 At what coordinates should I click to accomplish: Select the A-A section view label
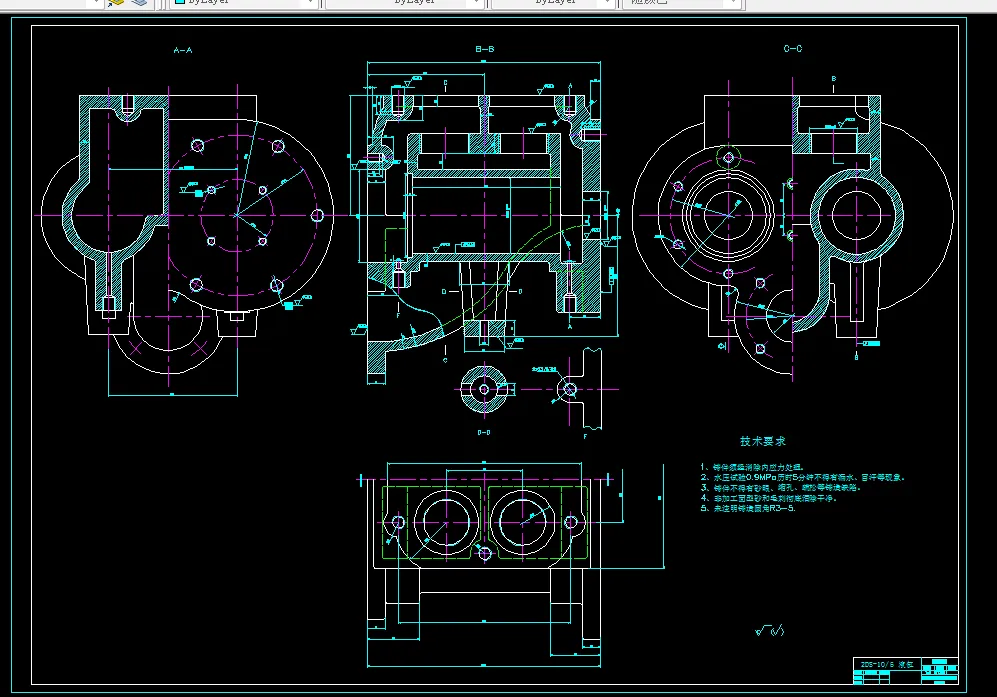tap(182, 50)
